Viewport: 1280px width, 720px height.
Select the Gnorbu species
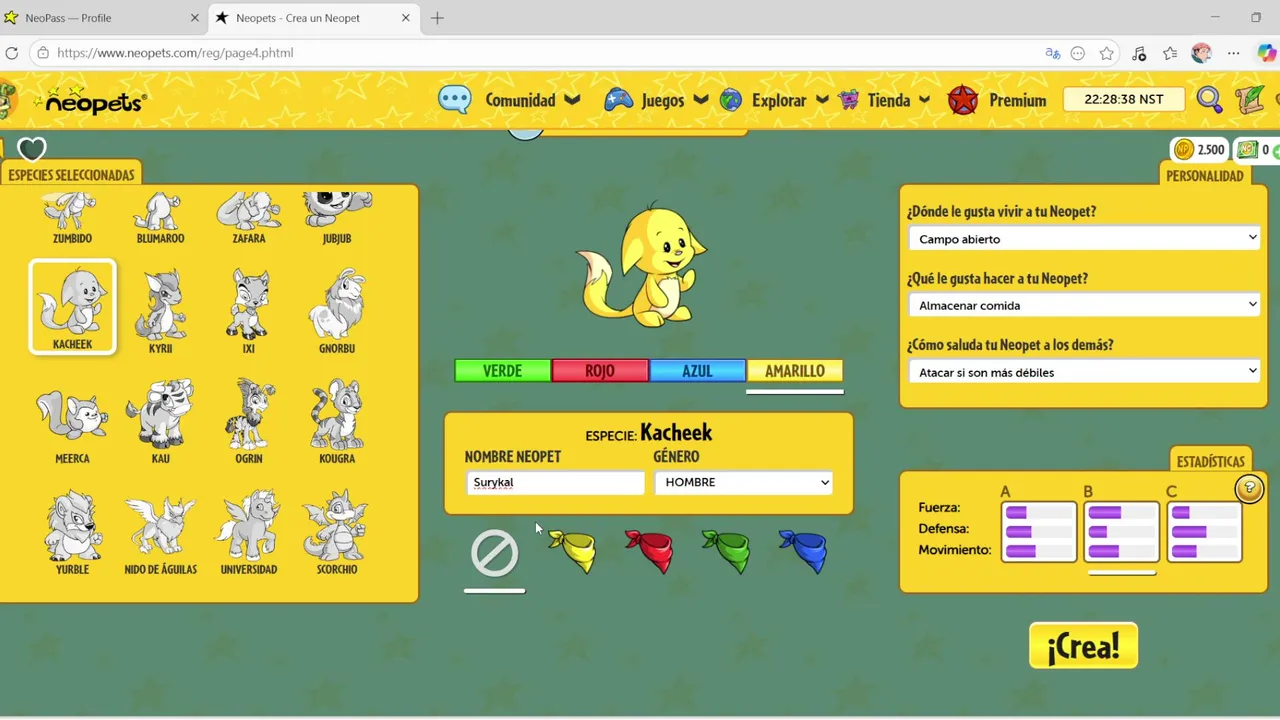pyautogui.click(x=337, y=310)
